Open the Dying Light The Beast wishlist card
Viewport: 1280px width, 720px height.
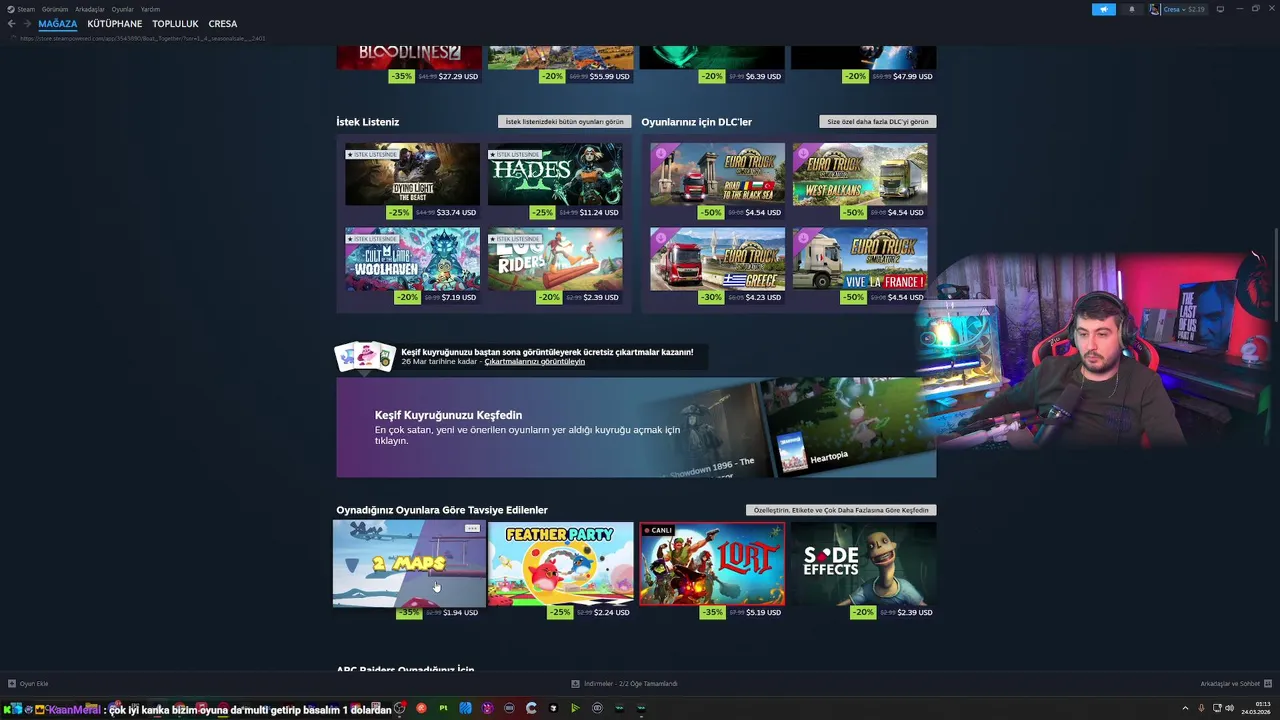[412, 176]
